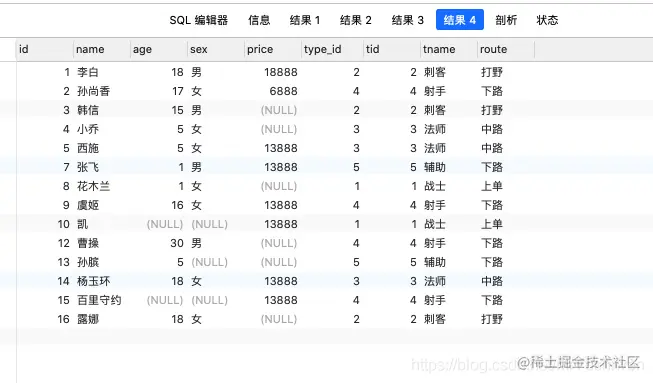Select the name cell 张飞
The width and height of the screenshot is (653, 383).
click(88, 167)
